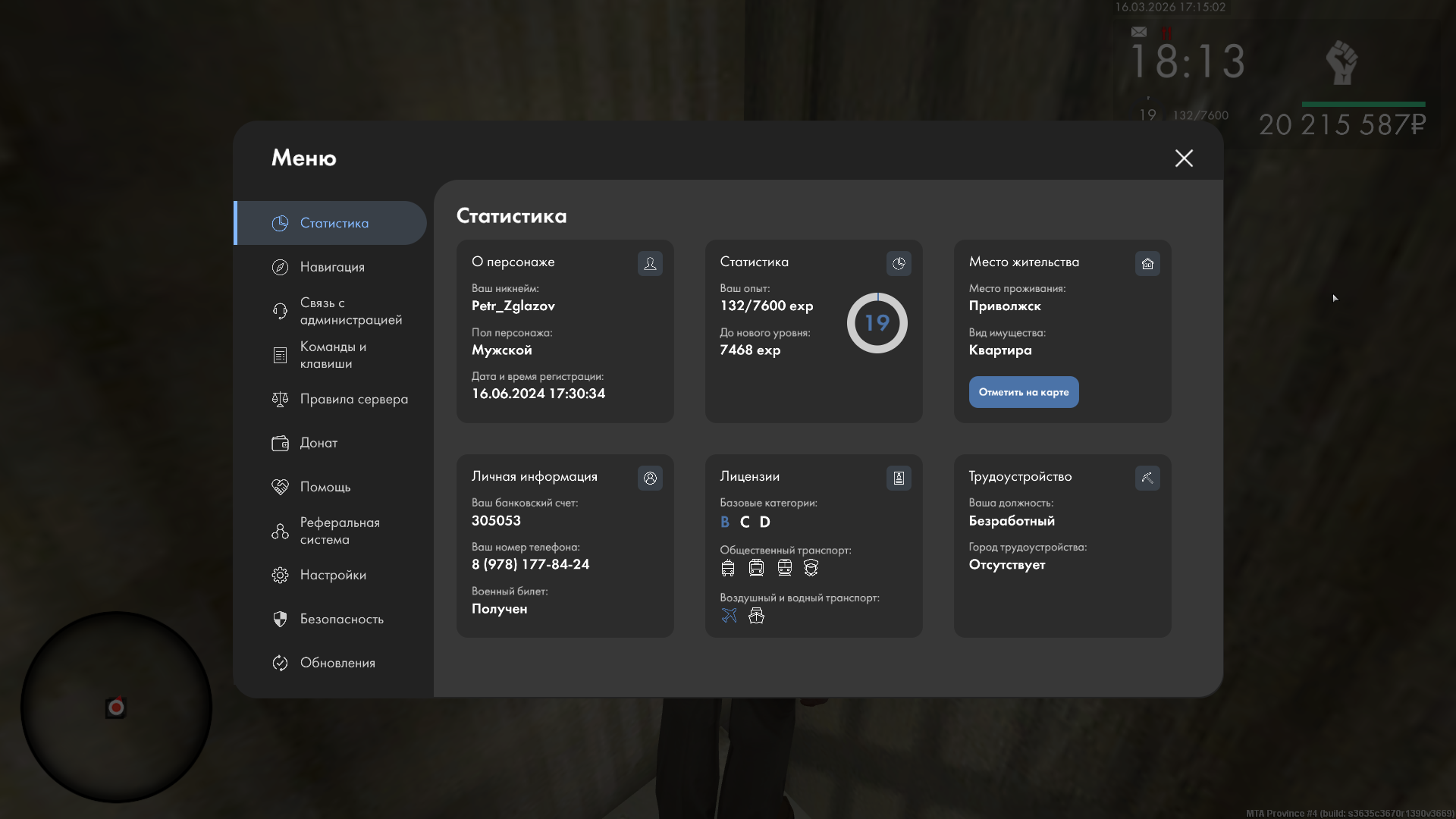Click the house icon in Место жительства card

(1147, 263)
